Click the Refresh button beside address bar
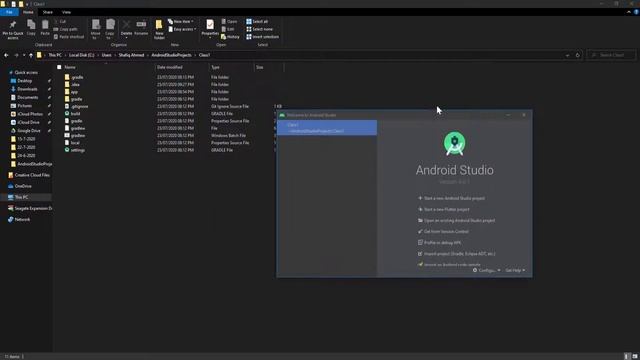The height and width of the screenshot is (360, 640). (577, 55)
